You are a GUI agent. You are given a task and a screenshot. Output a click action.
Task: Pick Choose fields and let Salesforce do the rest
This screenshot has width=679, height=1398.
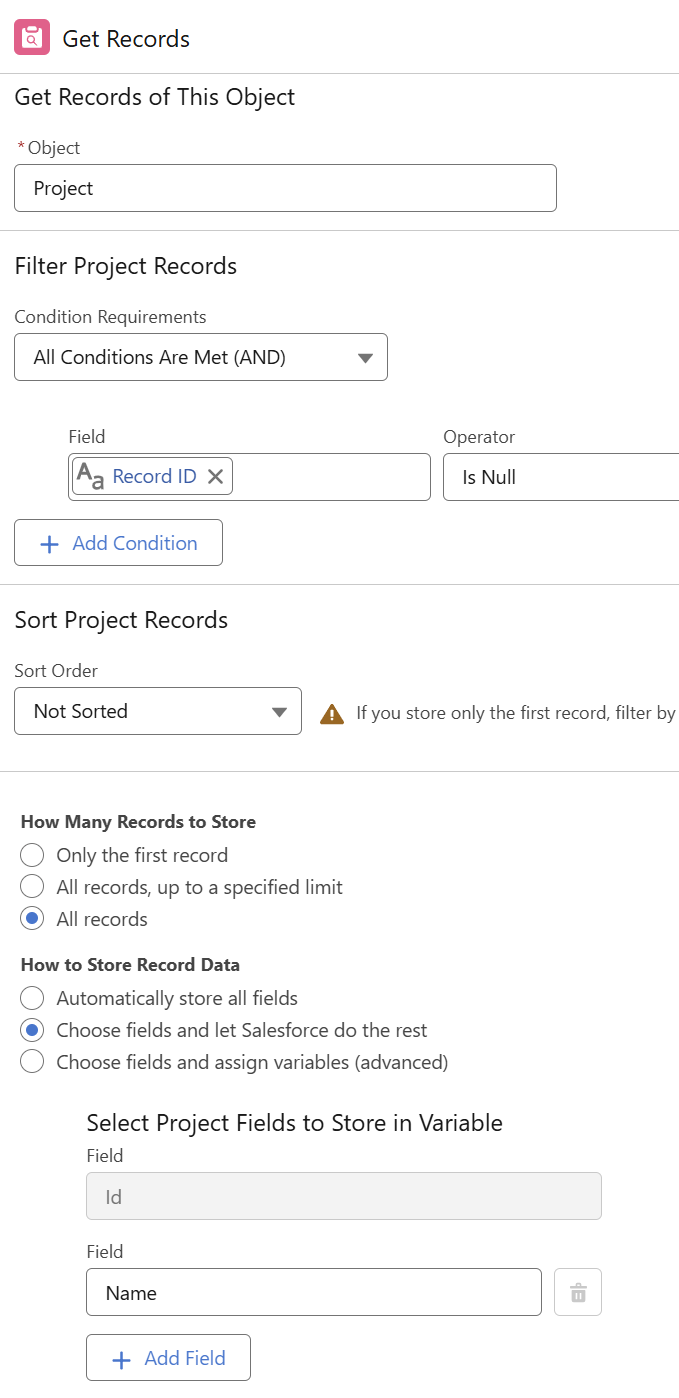(33, 1030)
